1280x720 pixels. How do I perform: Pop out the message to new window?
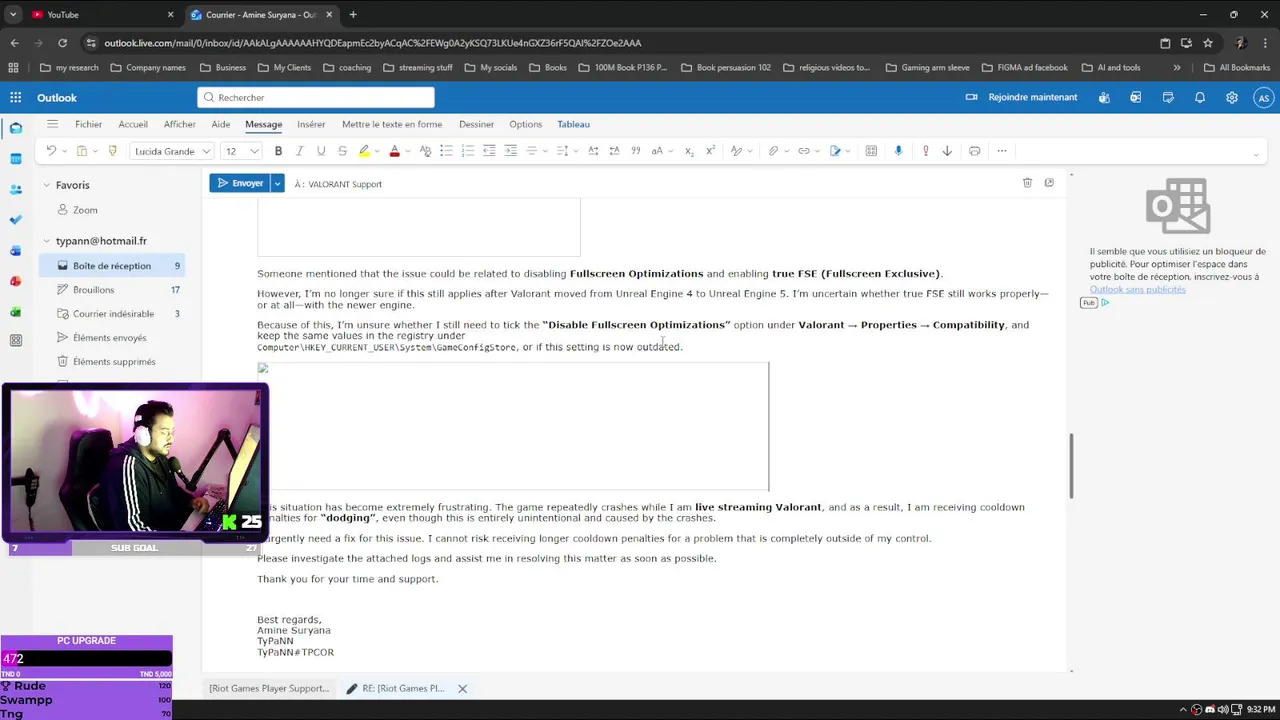tap(1049, 183)
